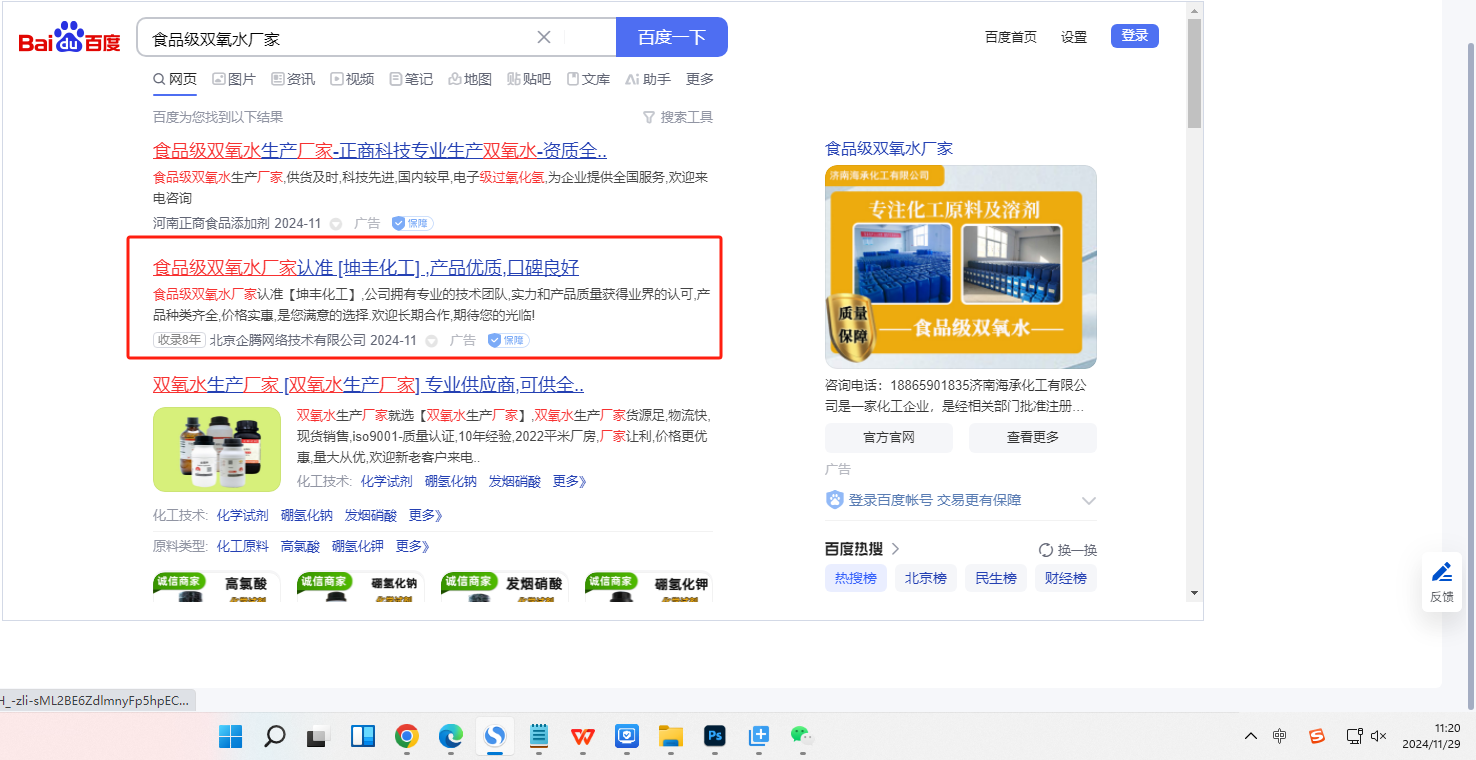The height and width of the screenshot is (760, 1476).
Task: Click the Baidu logo
Action: click(69, 38)
